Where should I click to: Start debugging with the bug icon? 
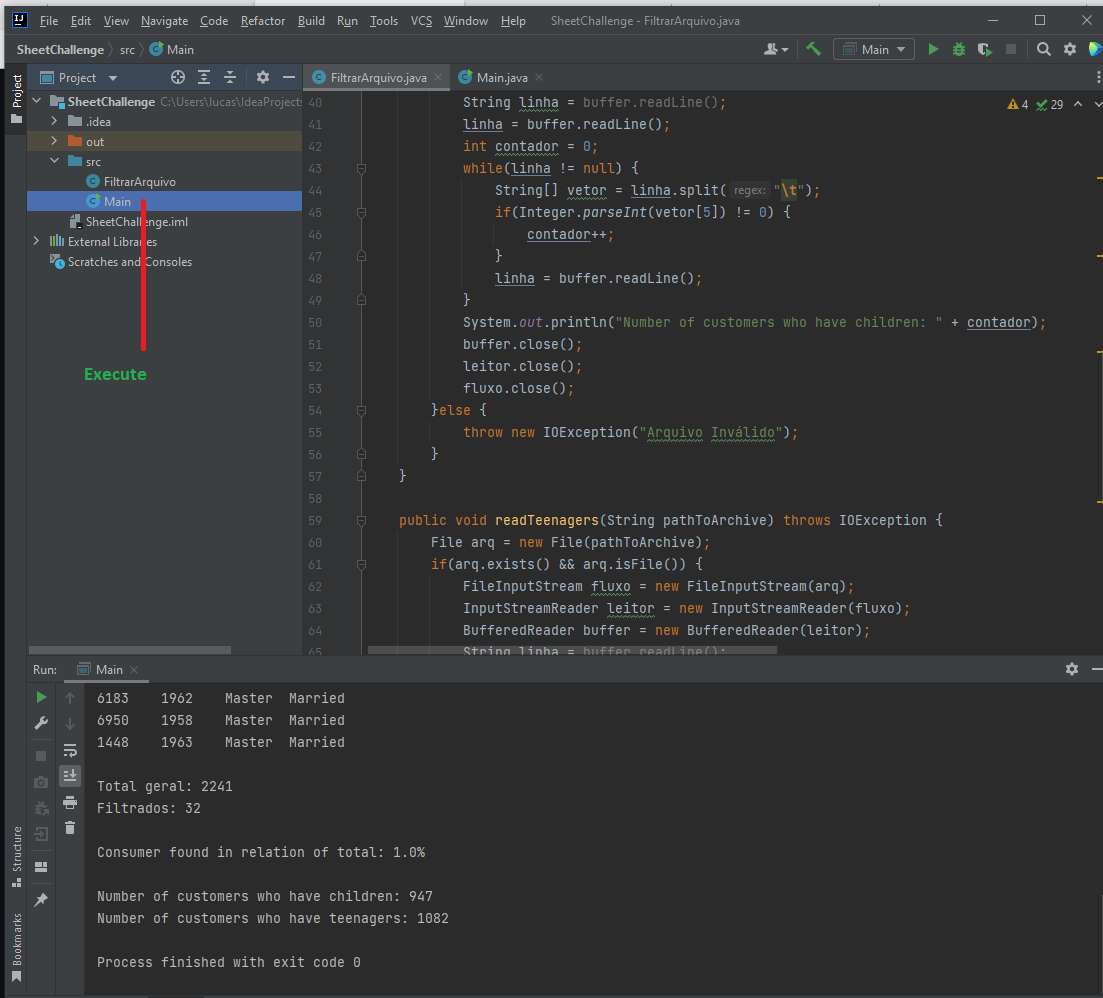coord(958,49)
